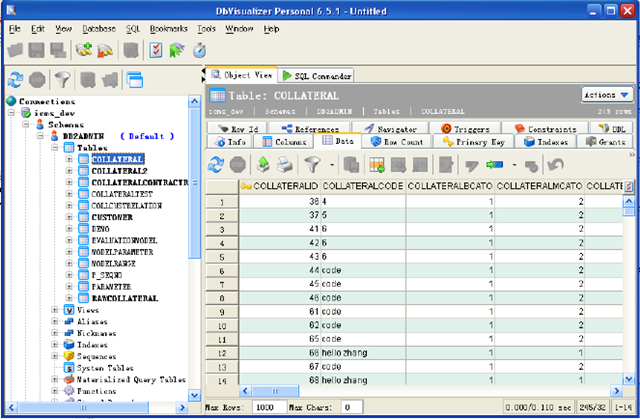Screen dimensions: 640x419
Task: Select the EVALUATIONMODEL table in tree
Action: [124, 240]
